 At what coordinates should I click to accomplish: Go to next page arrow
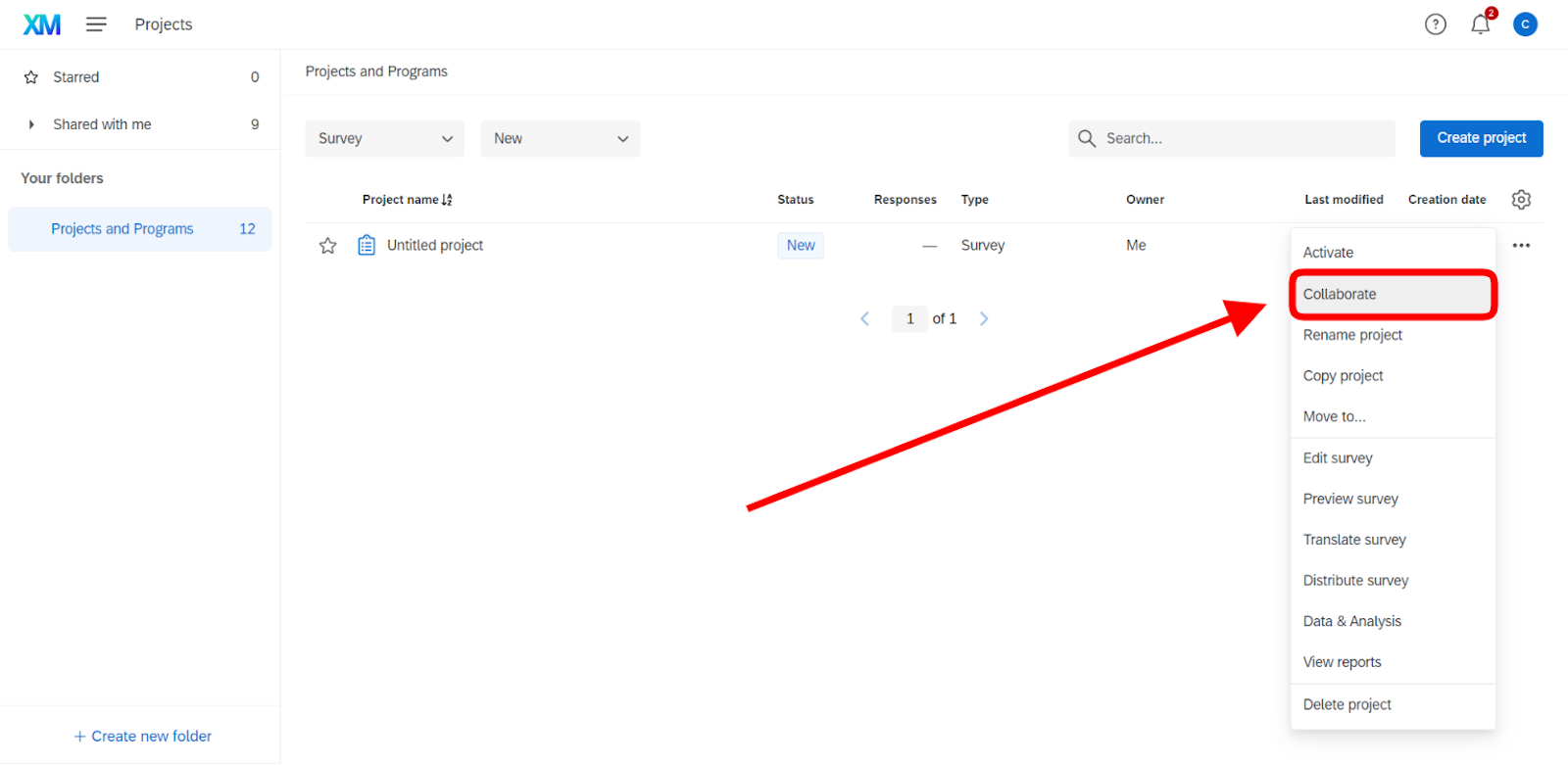984,318
